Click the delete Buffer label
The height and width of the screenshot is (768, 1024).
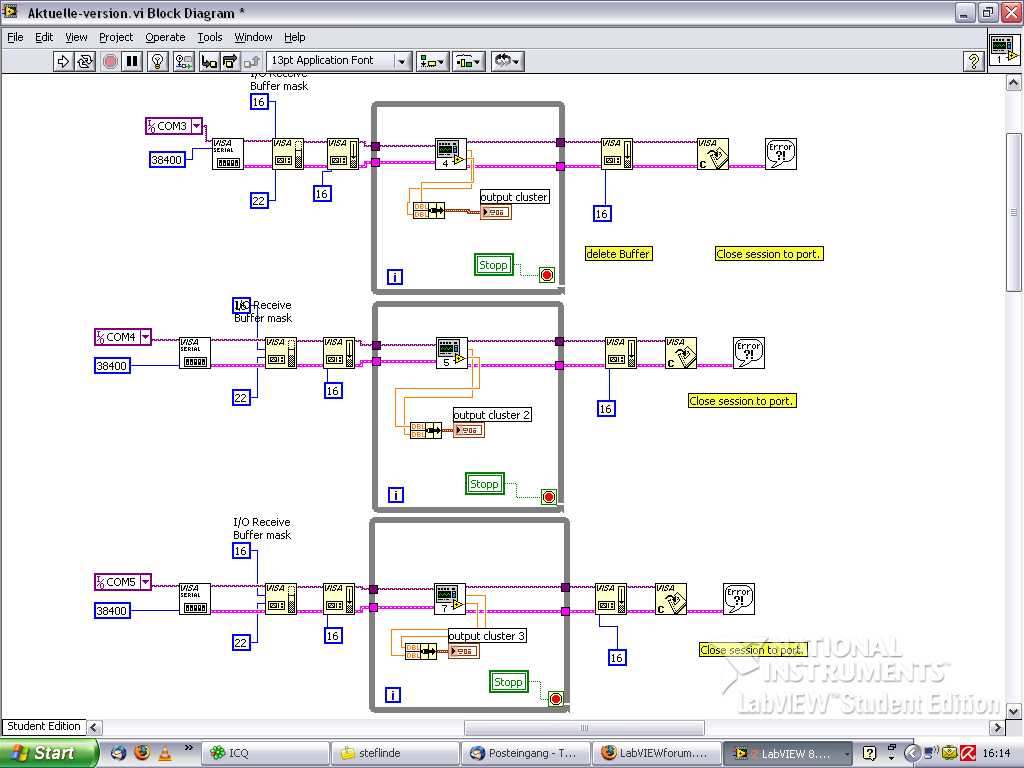click(x=618, y=254)
